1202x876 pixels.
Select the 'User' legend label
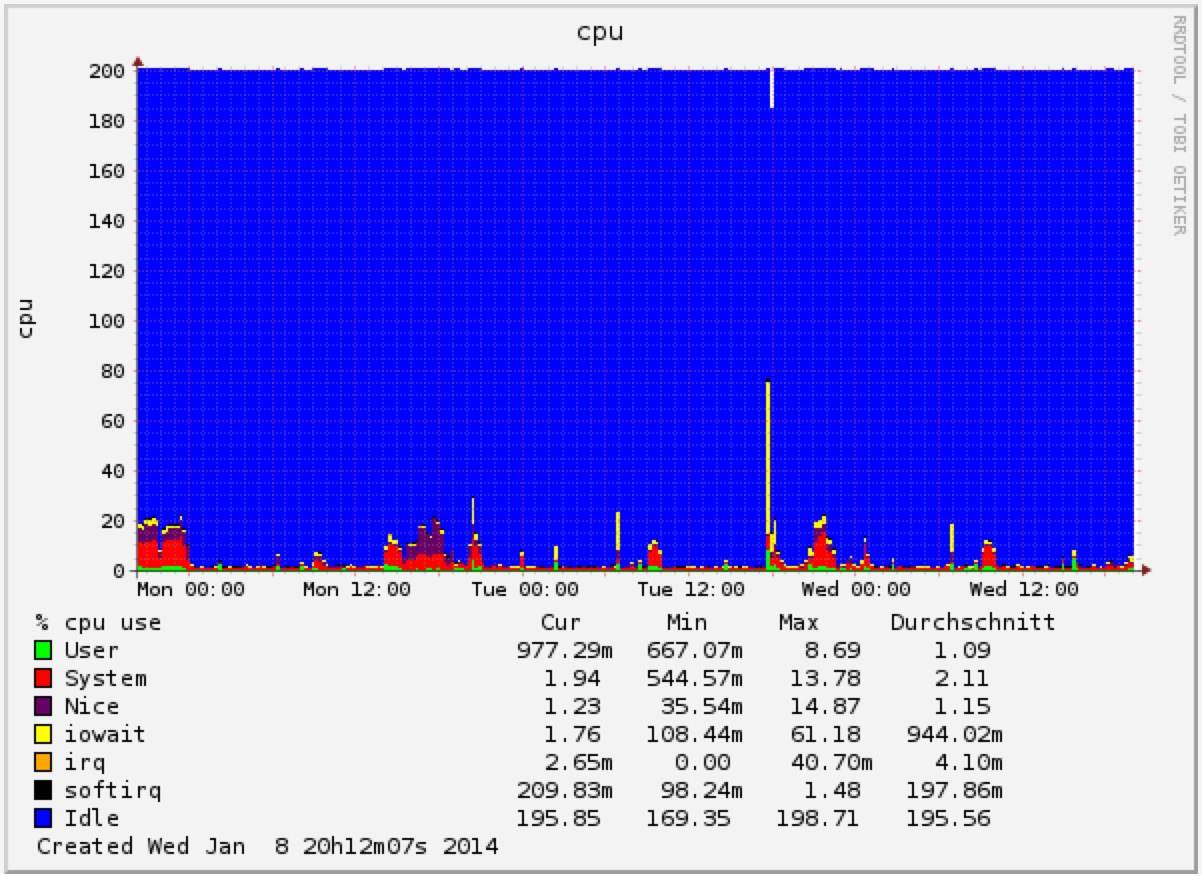coord(92,650)
